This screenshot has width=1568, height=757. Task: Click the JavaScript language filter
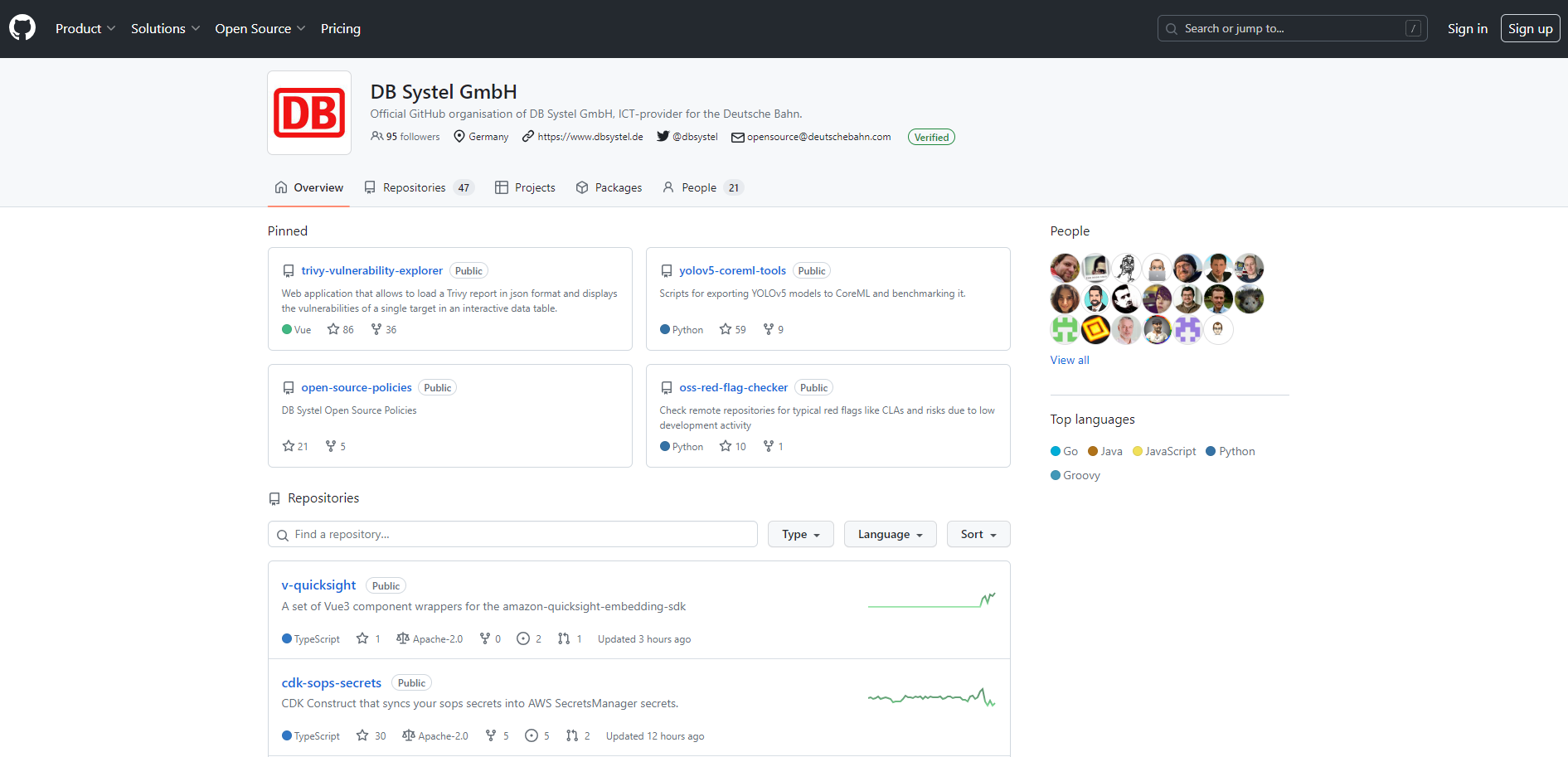pos(1164,451)
